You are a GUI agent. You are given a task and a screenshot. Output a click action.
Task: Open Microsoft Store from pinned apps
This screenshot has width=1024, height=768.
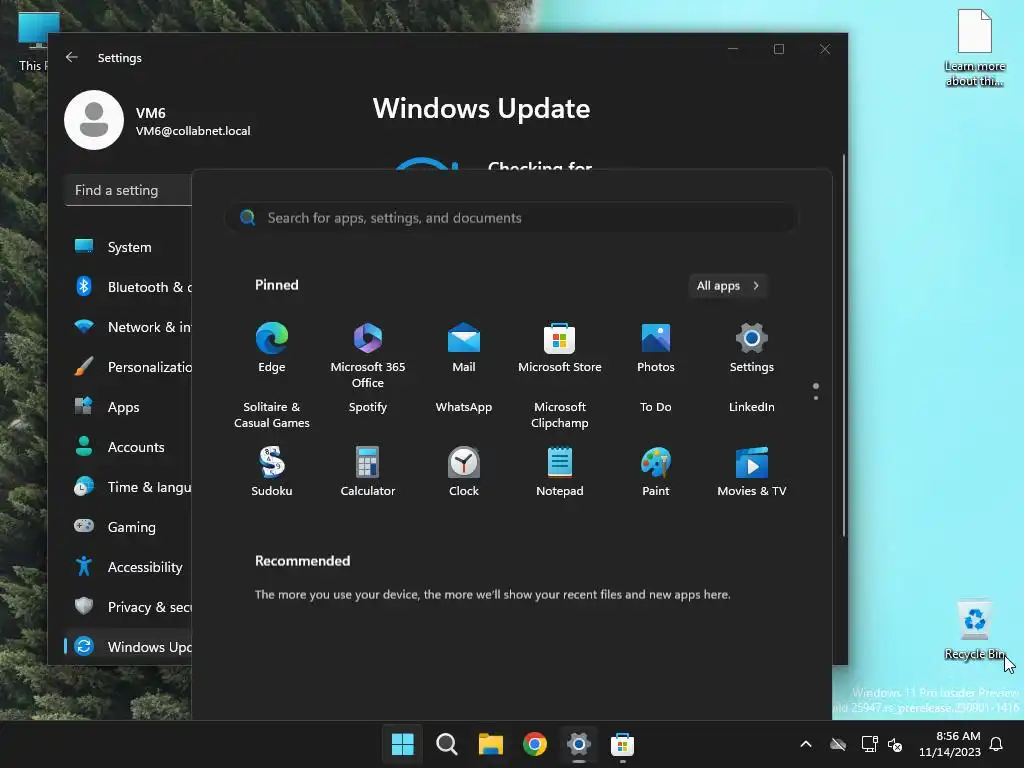560,347
